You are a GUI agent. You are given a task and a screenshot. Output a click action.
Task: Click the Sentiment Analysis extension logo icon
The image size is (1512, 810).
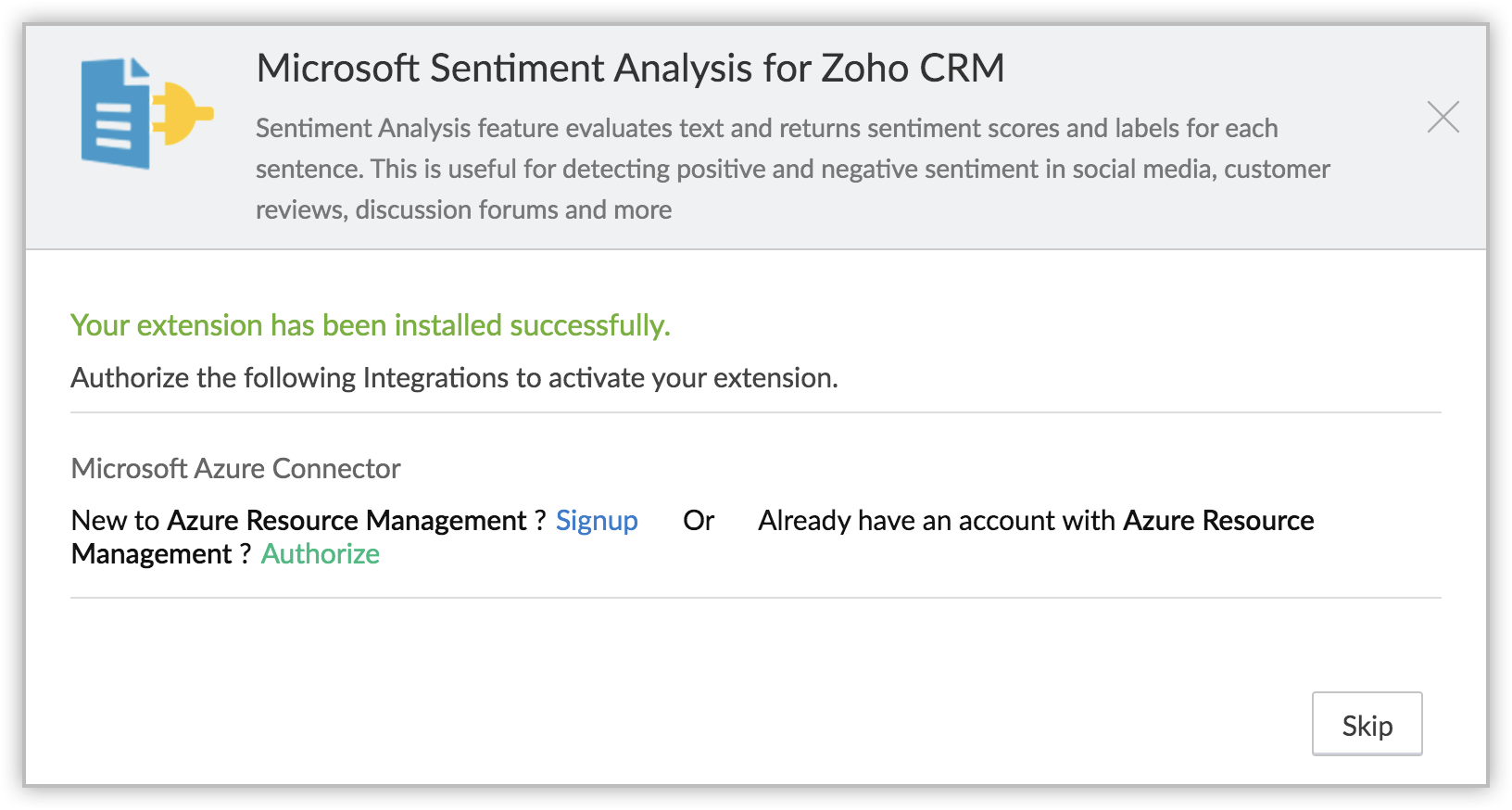tap(146, 114)
